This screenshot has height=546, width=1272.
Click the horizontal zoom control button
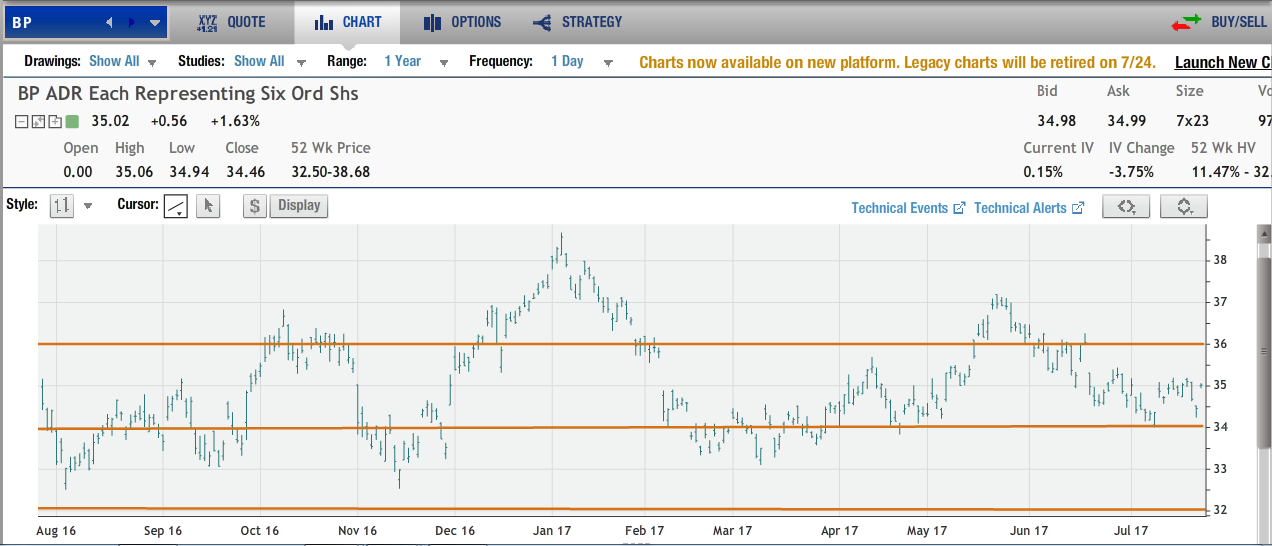1126,207
